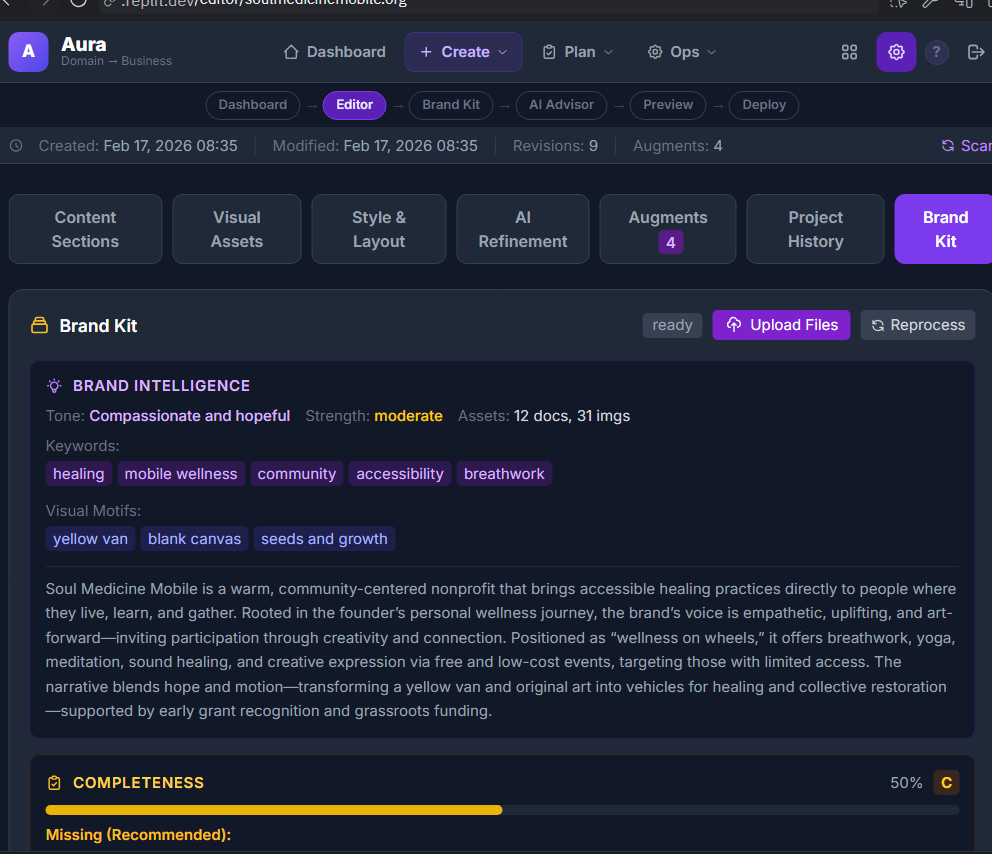Select the Deploy workflow step

(763, 105)
